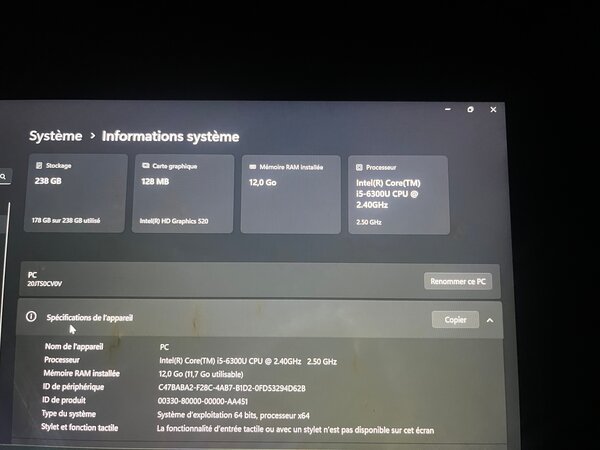Viewport: 600px width, 450px height.
Task: Click the info icon beside Spécifications de l'appareil
Action: coord(31,317)
